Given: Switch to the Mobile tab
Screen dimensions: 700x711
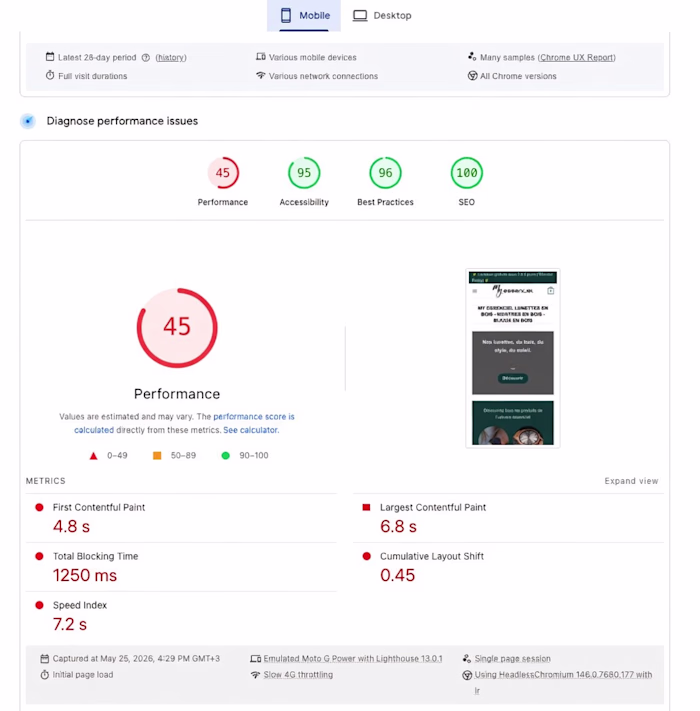Looking at the screenshot, I should [x=304, y=15].
